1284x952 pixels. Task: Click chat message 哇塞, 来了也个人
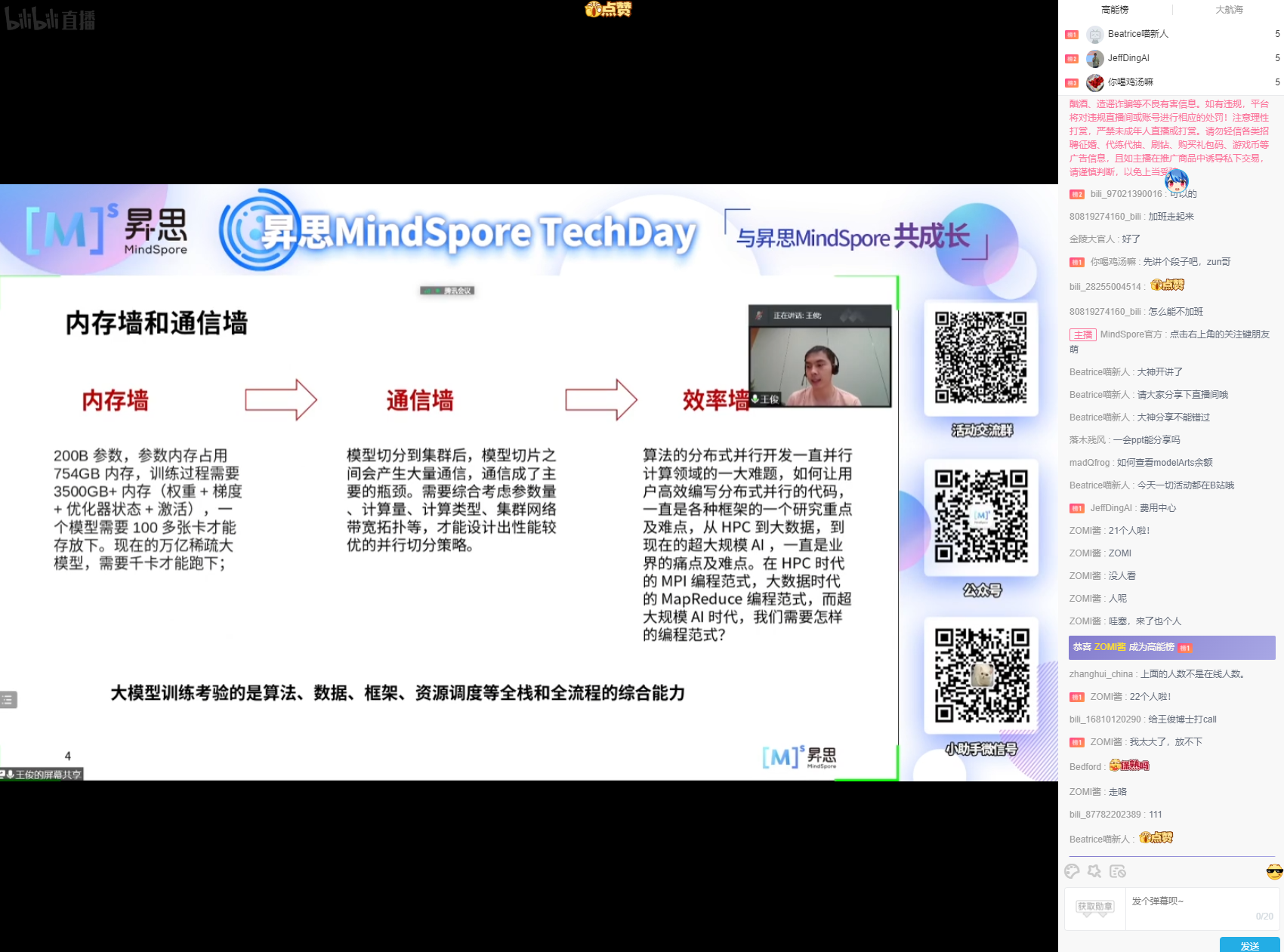(x=1145, y=621)
